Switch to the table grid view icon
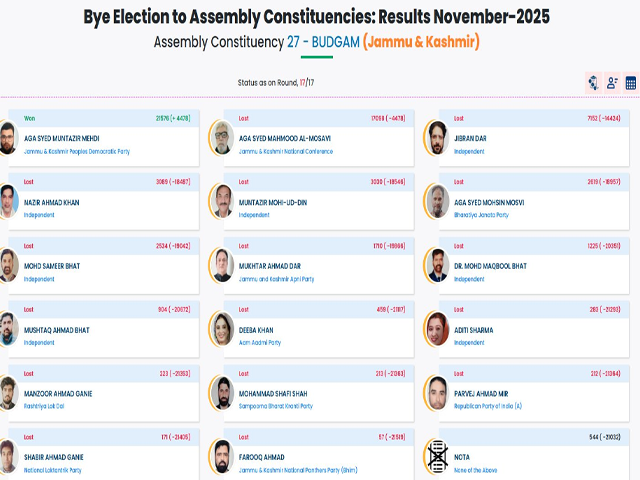This screenshot has width=640, height=480. click(x=631, y=83)
